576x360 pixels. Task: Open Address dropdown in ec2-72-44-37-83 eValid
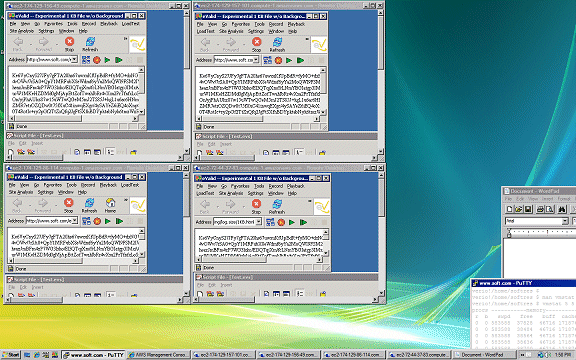tap(259, 222)
